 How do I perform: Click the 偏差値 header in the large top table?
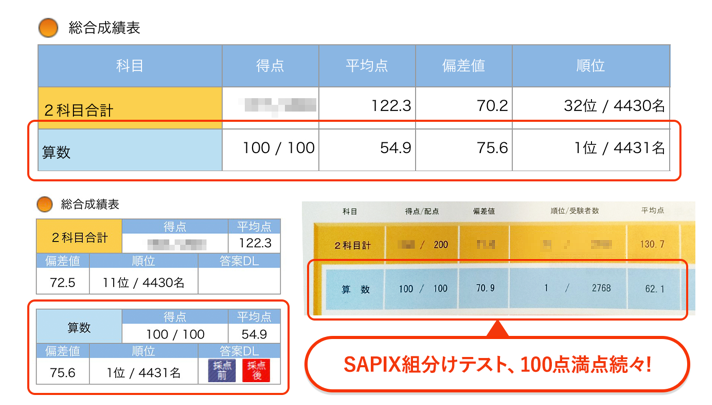click(x=464, y=66)
